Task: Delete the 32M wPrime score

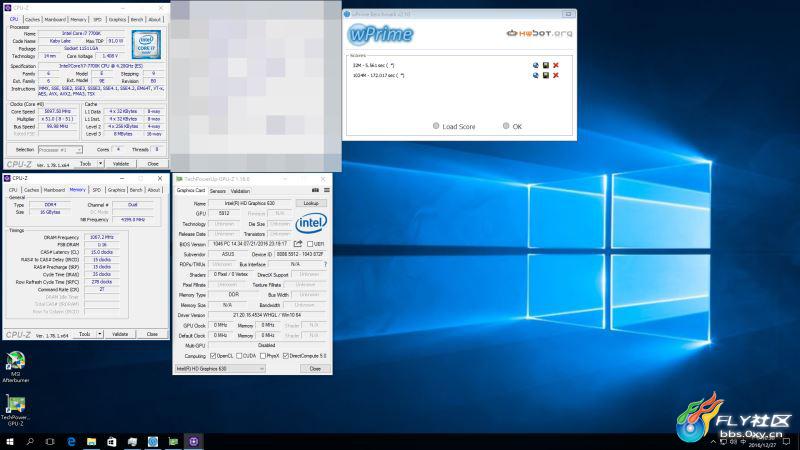Action: pos(556,65)
